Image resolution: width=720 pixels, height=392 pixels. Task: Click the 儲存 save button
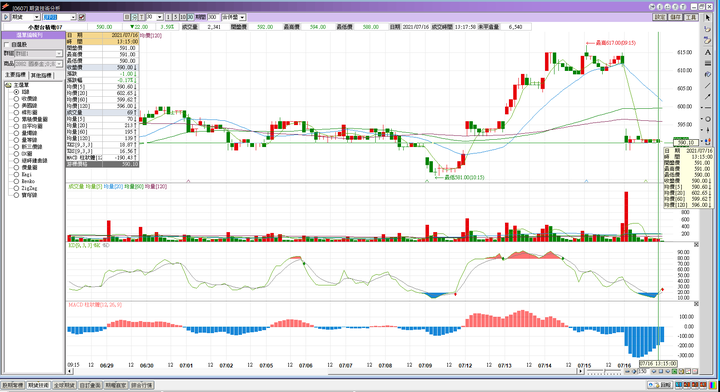[x=675, y=17]
